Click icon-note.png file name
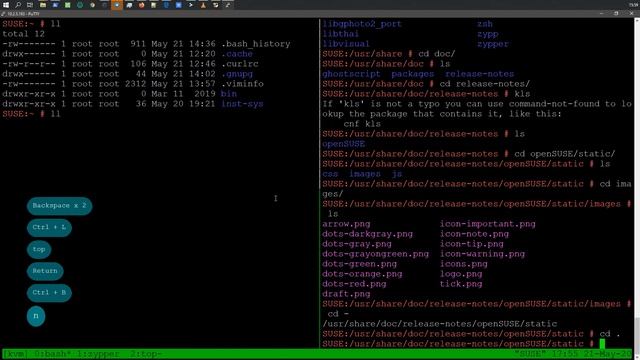The image size is (640, 360). [474, 234]
